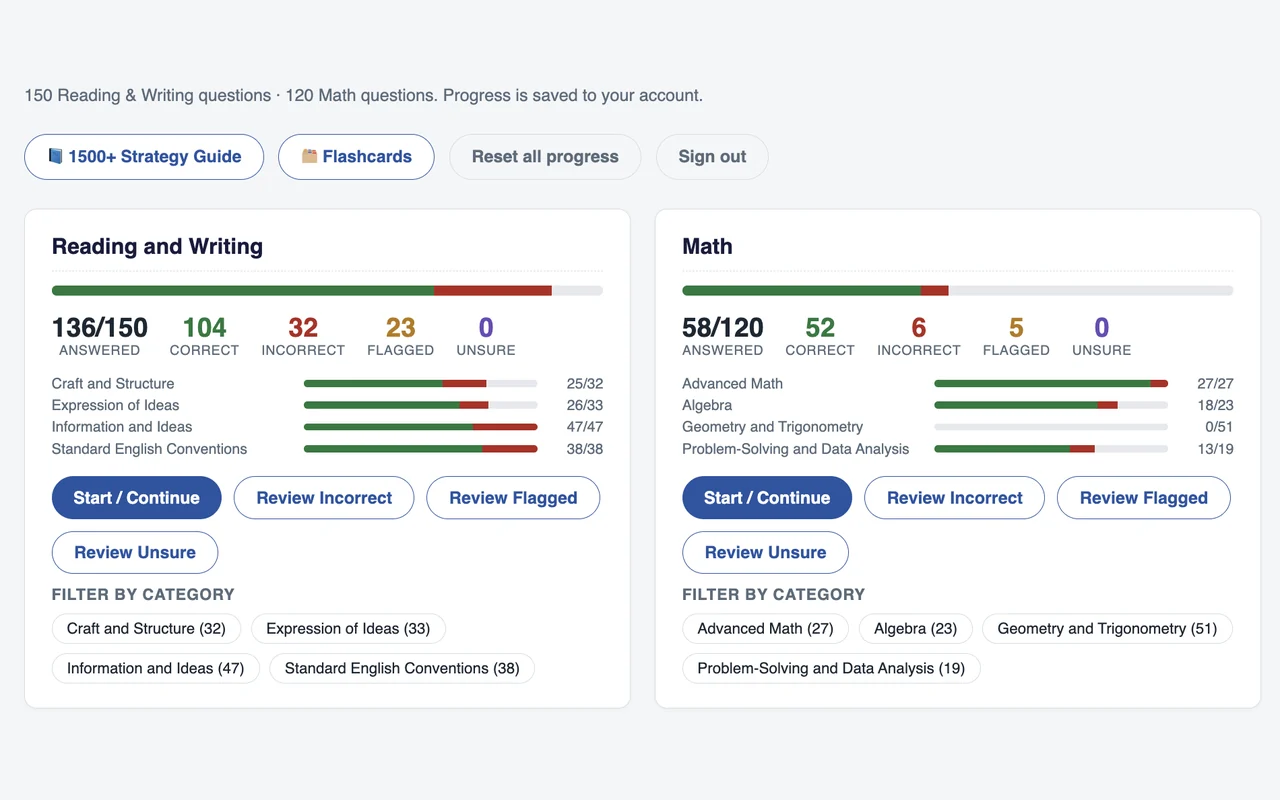Click the Craft and Structure progress bar
The height and width of the screenshot is (800, 1280).
[x=420, y=384]
